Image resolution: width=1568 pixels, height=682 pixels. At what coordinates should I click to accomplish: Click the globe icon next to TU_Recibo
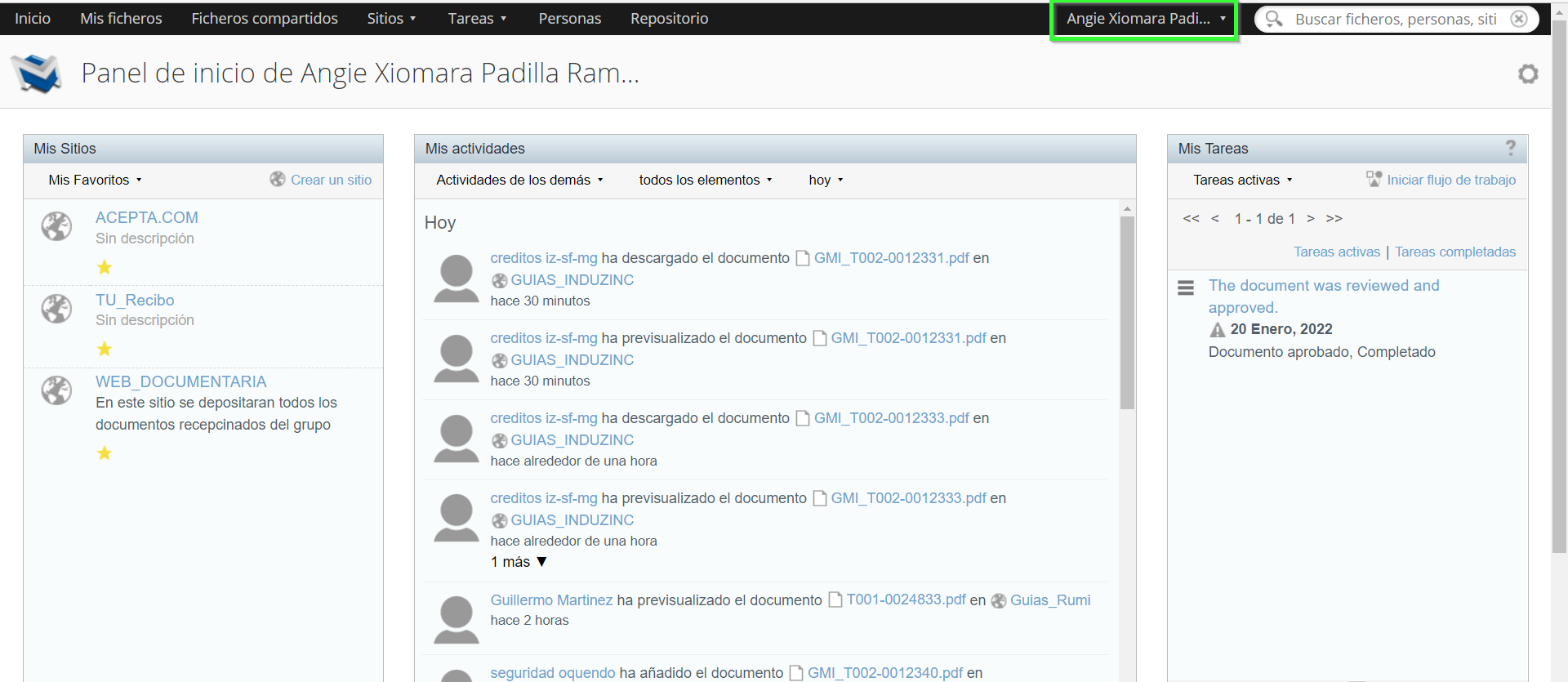(x=57, y=309)
